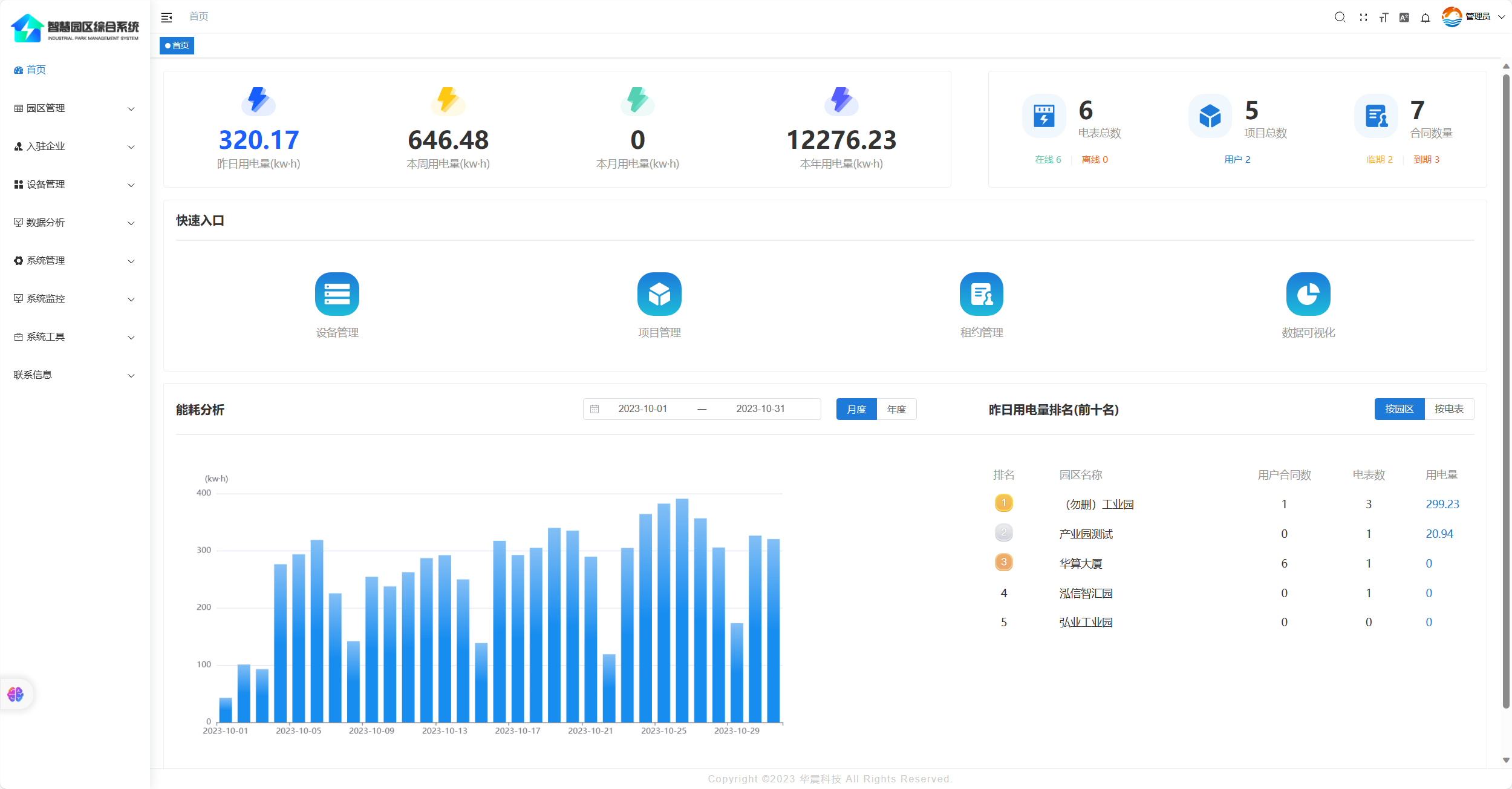Click the purple lightning icon above 本年用电量
The height and width of the screenshot is (789, 1512).
click(841, 100)
